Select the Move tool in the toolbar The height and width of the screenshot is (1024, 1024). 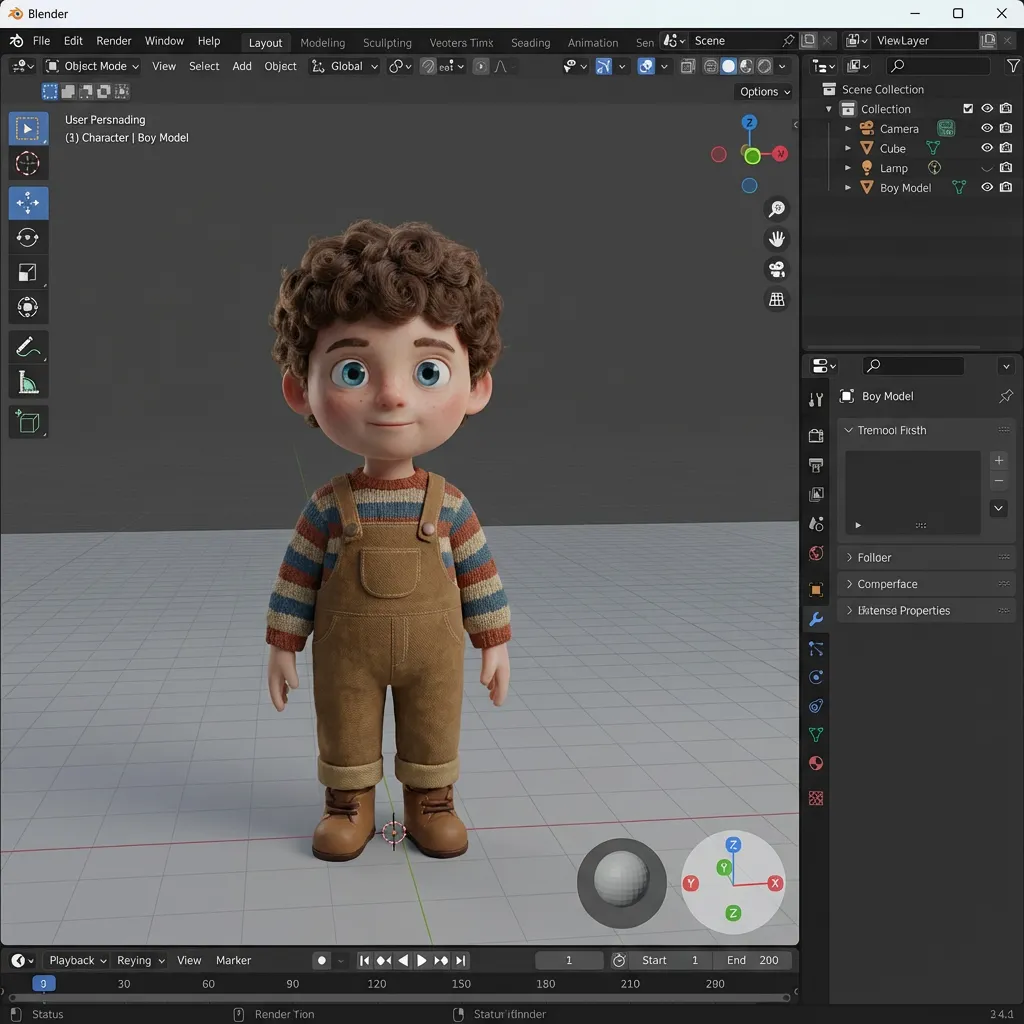point(28,202)
